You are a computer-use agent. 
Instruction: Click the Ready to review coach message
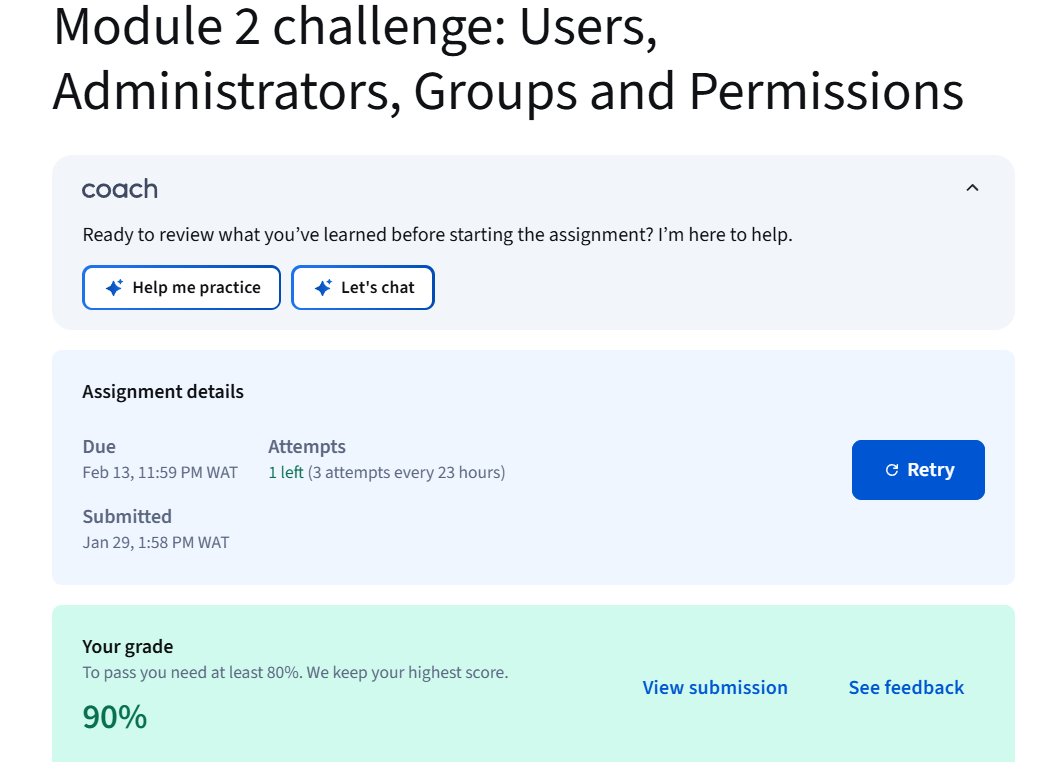[437, 235]
